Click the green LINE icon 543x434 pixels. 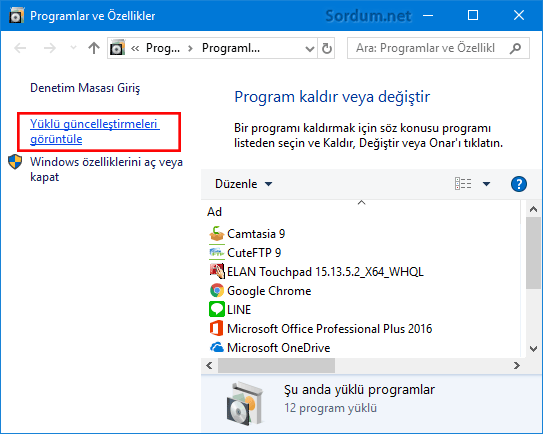point(217,309)
